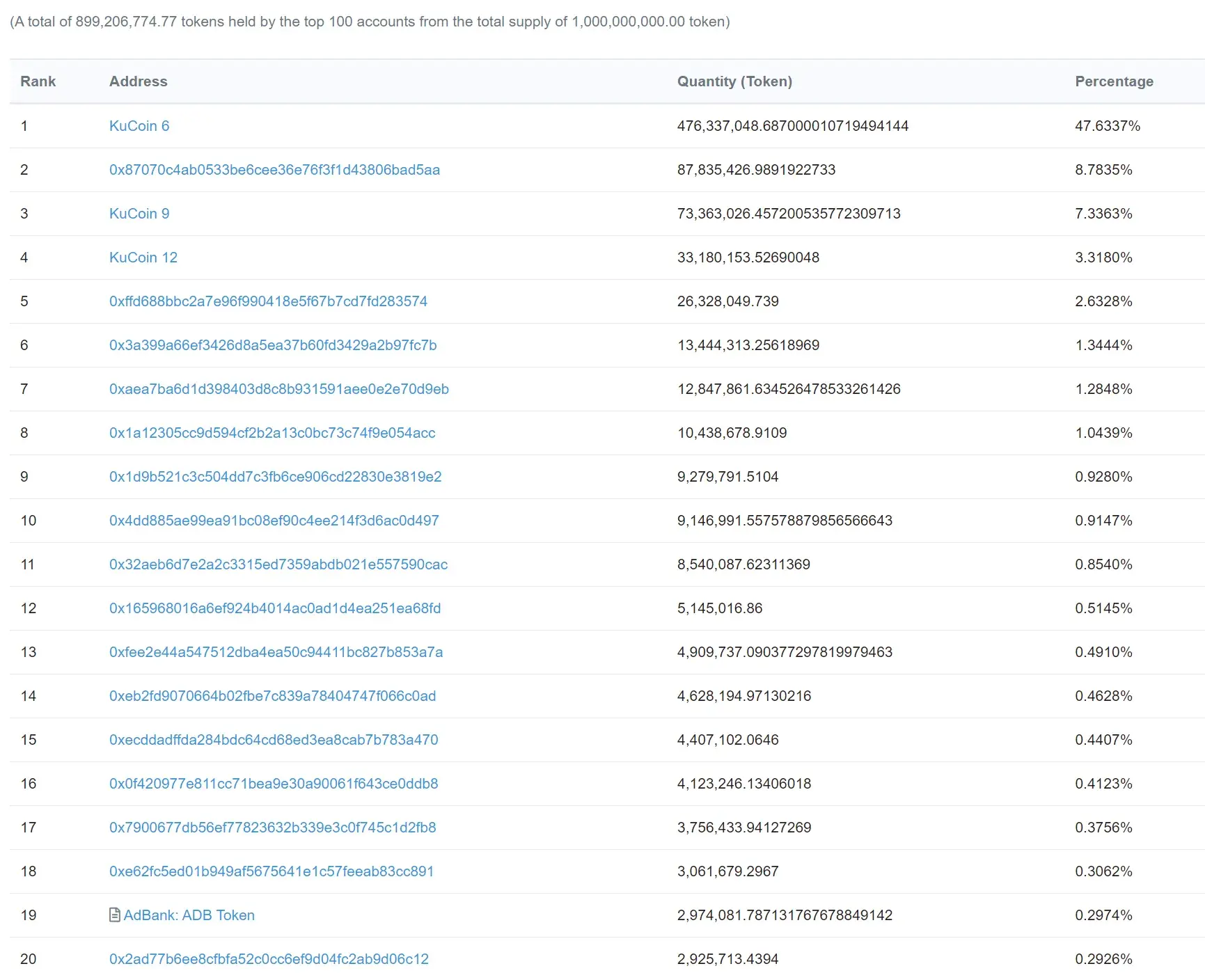This screenshot has height=980, width=1205.
Task: Click the 0.2926% percentage value
Action: [x=1103, y=959]
